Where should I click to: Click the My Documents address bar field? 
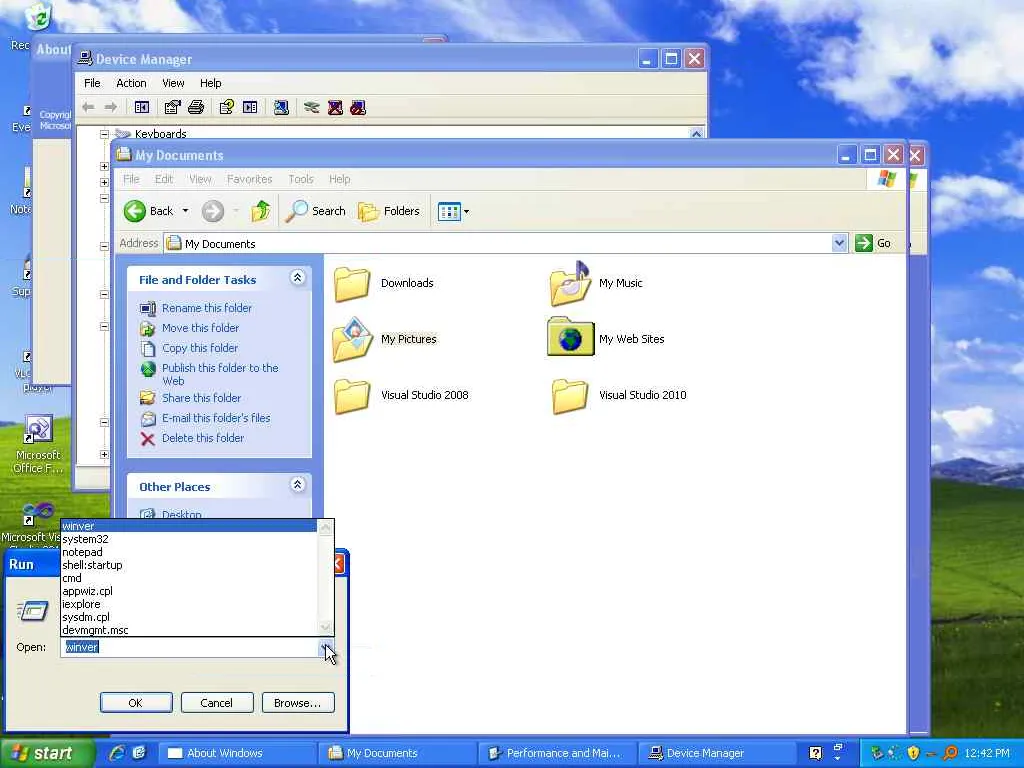click(x=498, y=244)
